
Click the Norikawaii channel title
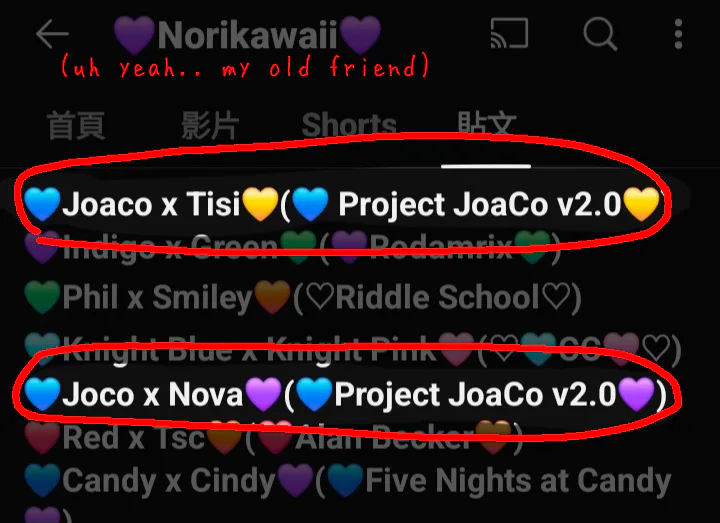[247, 35]
